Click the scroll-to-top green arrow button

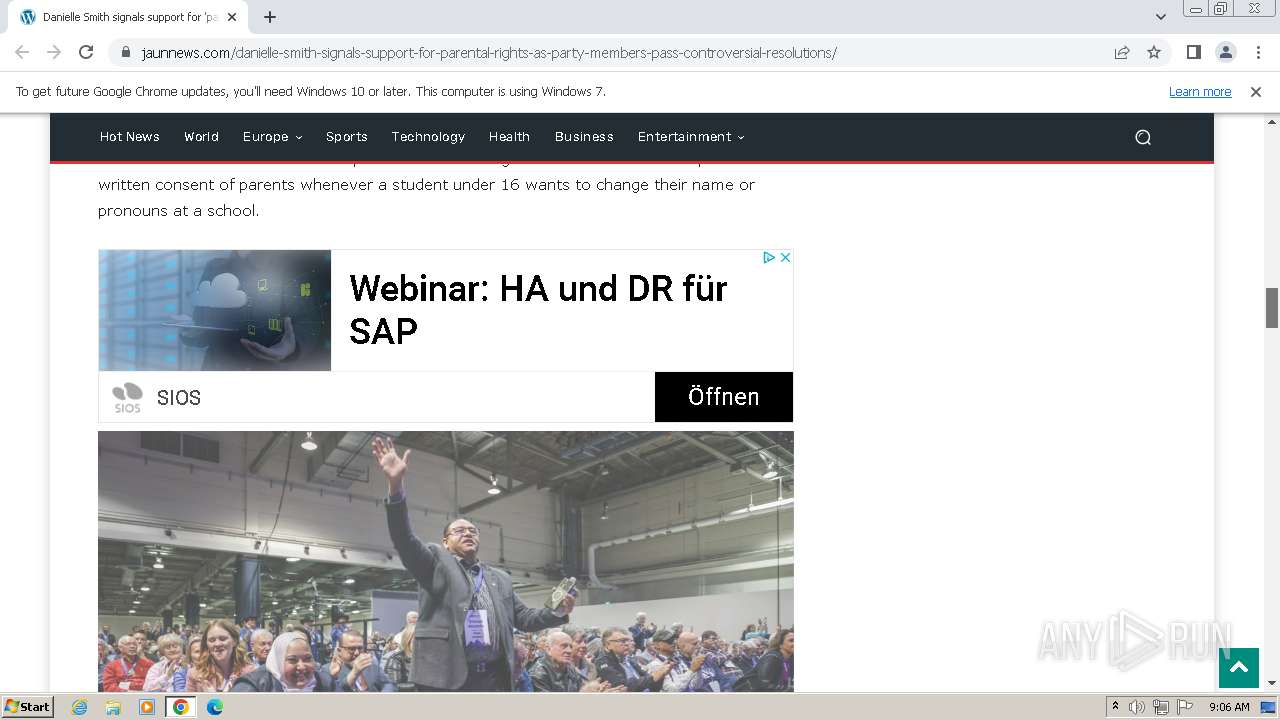pos(1238,668)
